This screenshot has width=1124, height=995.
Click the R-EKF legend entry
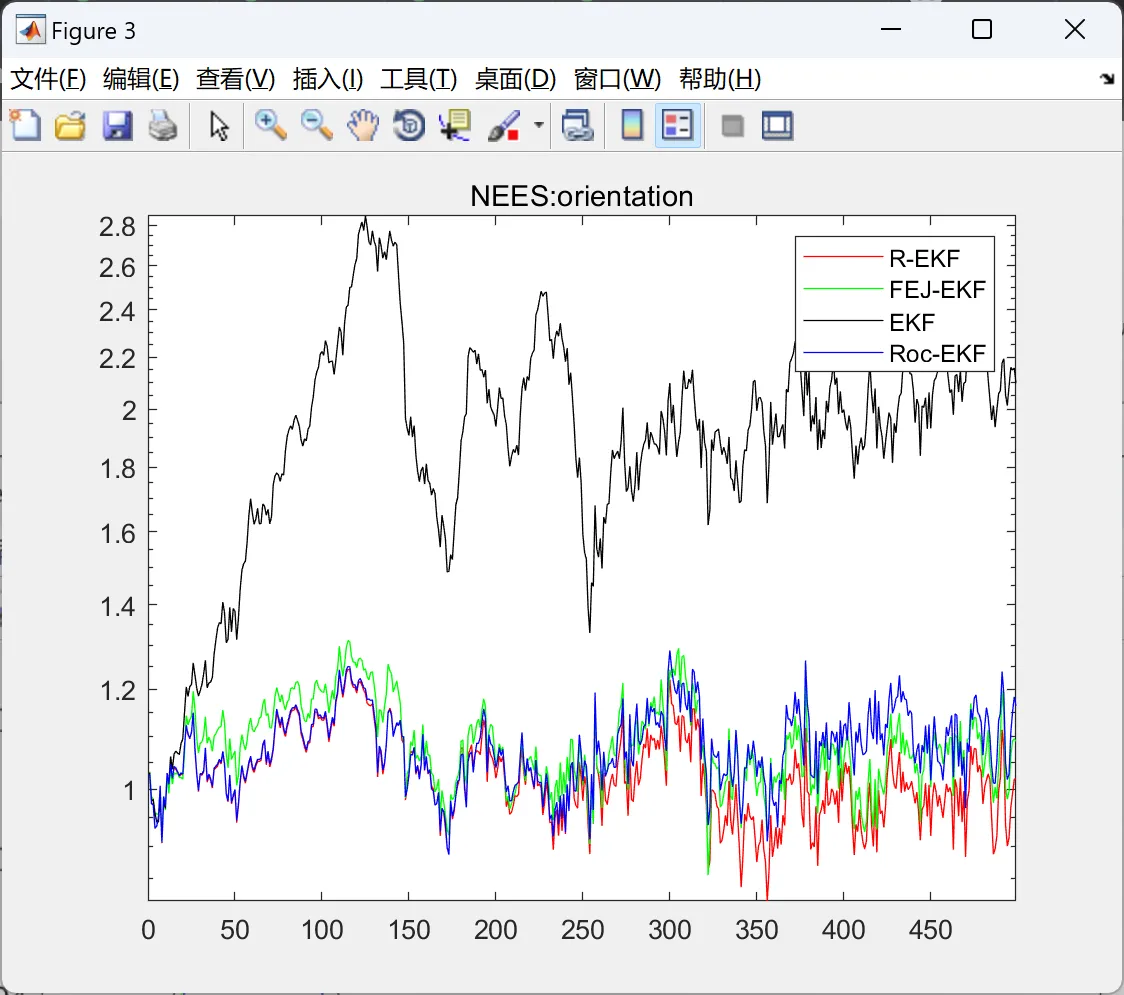(x=924, y=257)
